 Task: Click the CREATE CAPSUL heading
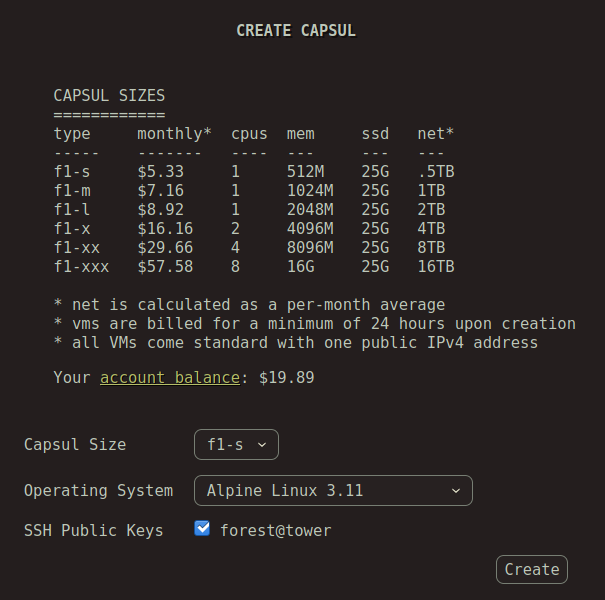[x=296, y=30]
